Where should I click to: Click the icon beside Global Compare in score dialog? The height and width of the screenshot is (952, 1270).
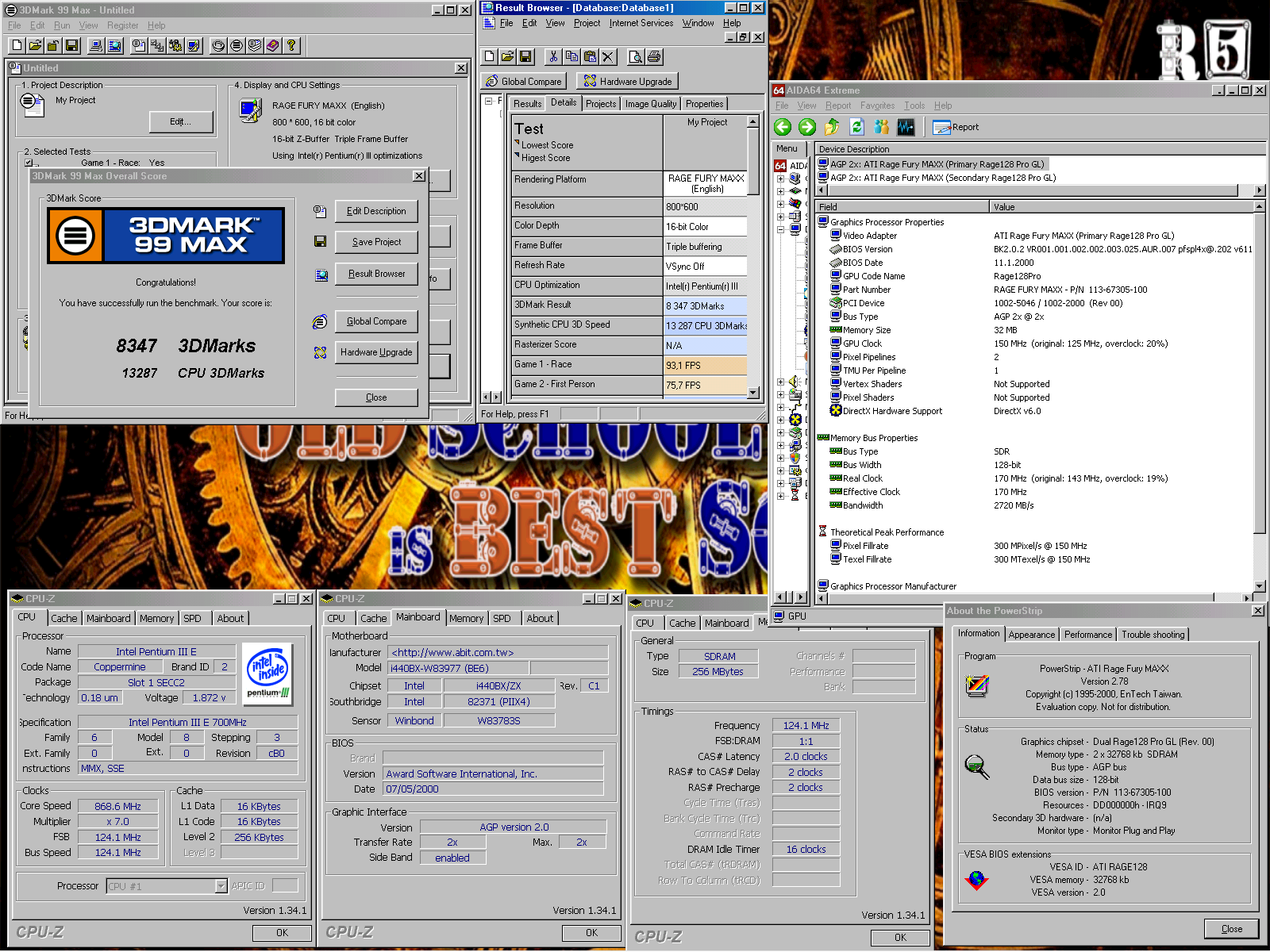click(x=320, y=321)
